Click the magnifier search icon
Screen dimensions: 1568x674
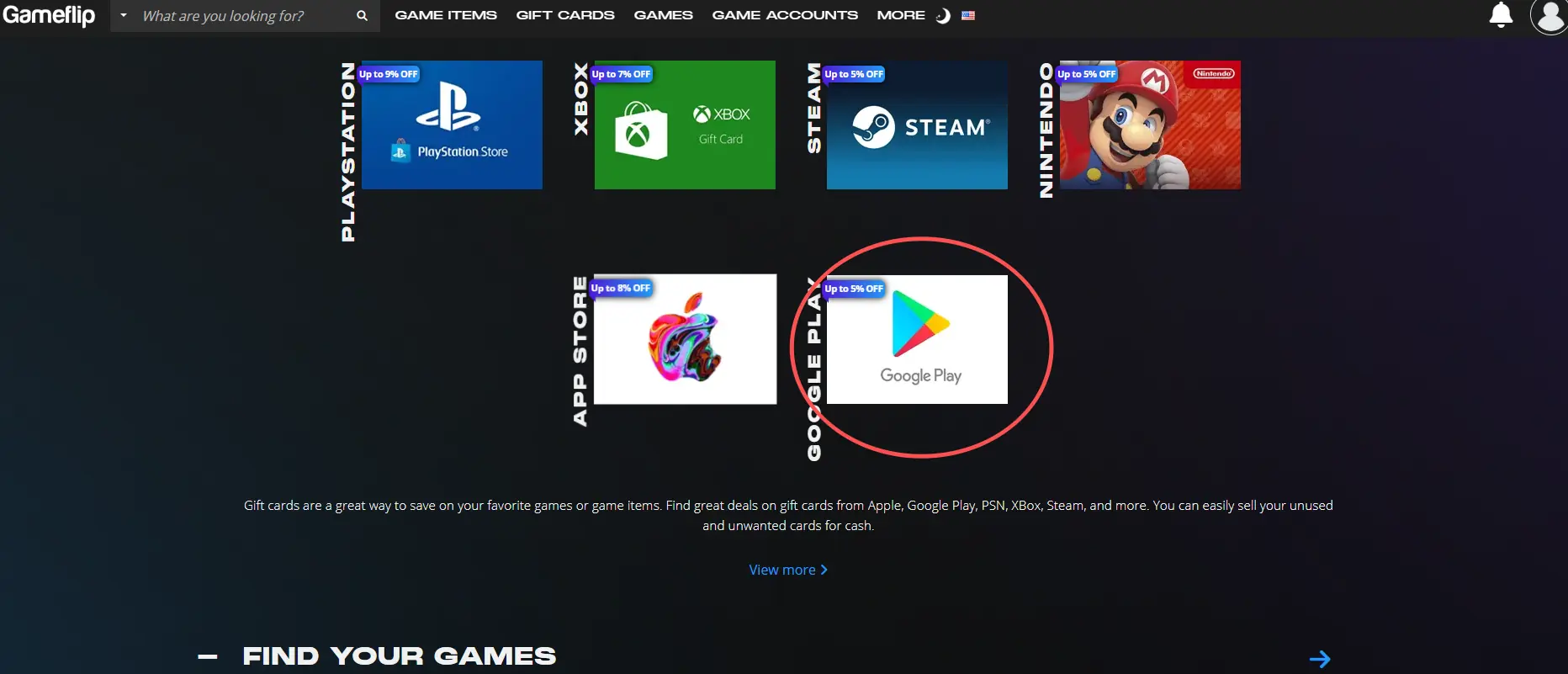(362, 16)
